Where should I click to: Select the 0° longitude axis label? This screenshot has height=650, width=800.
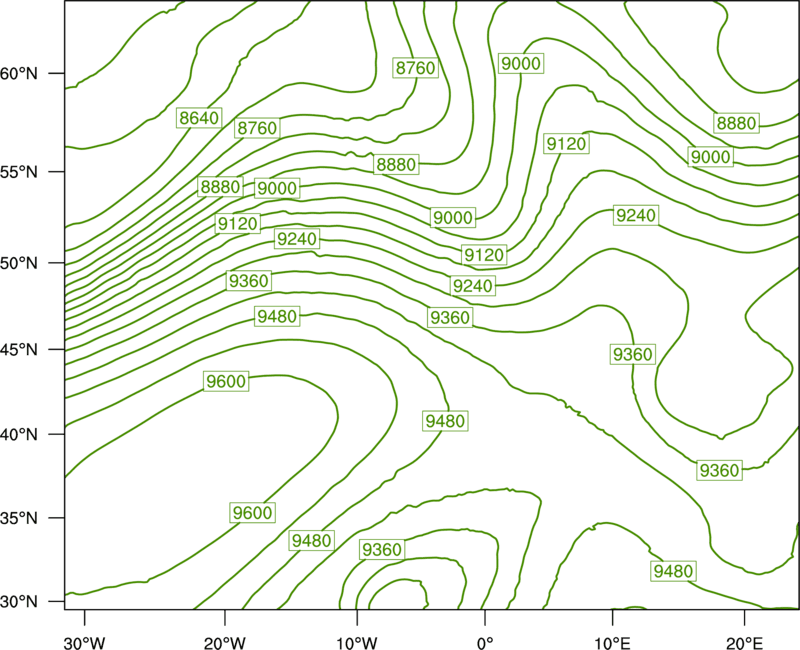(485, 642)
